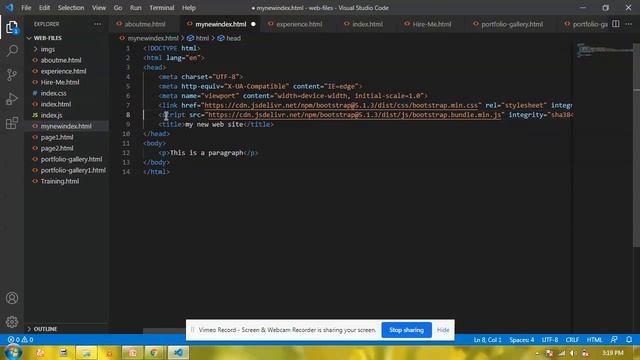Open the Go menu

click(118, 8)
